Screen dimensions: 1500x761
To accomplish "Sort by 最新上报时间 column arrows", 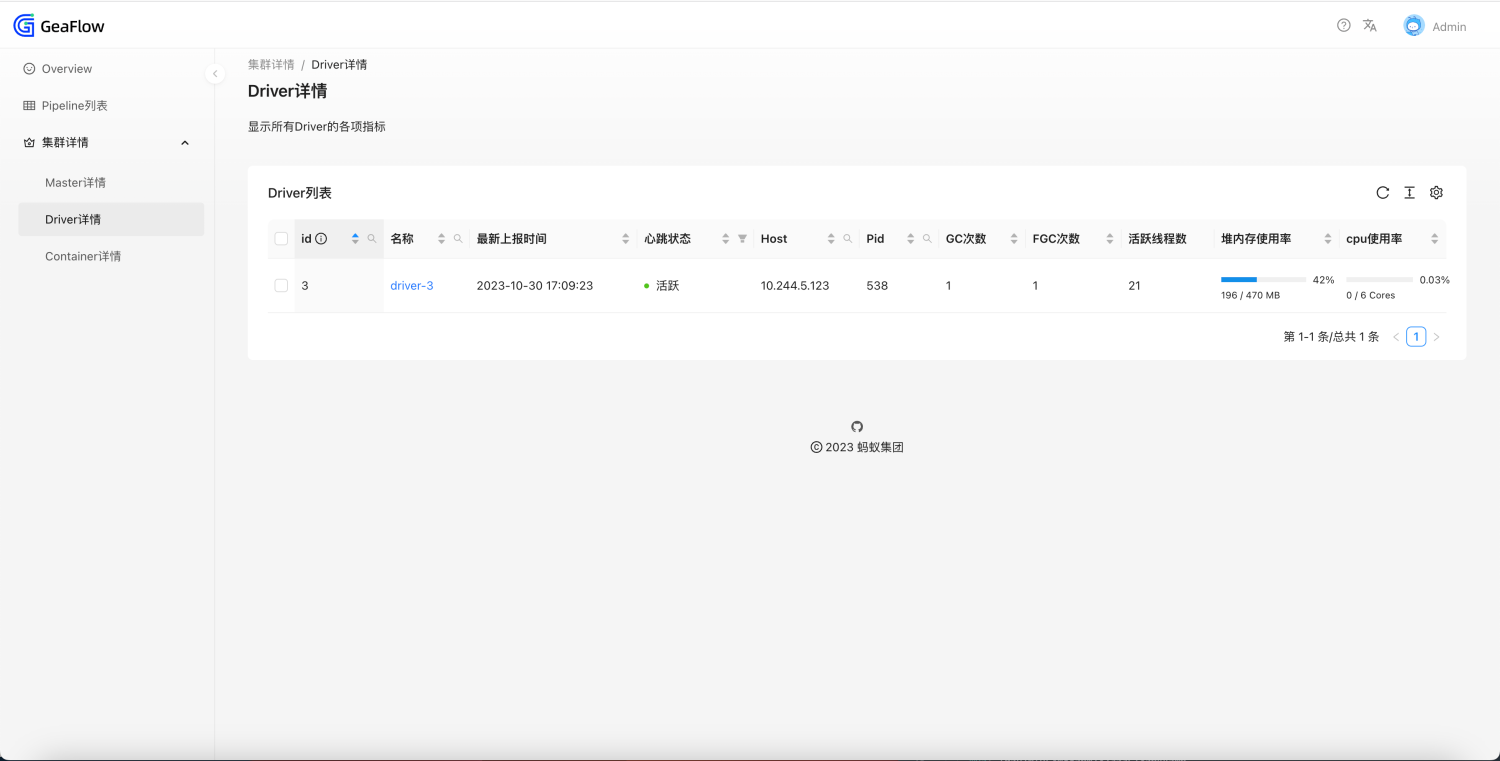I will pyautogui.click(x=626, y=239).
